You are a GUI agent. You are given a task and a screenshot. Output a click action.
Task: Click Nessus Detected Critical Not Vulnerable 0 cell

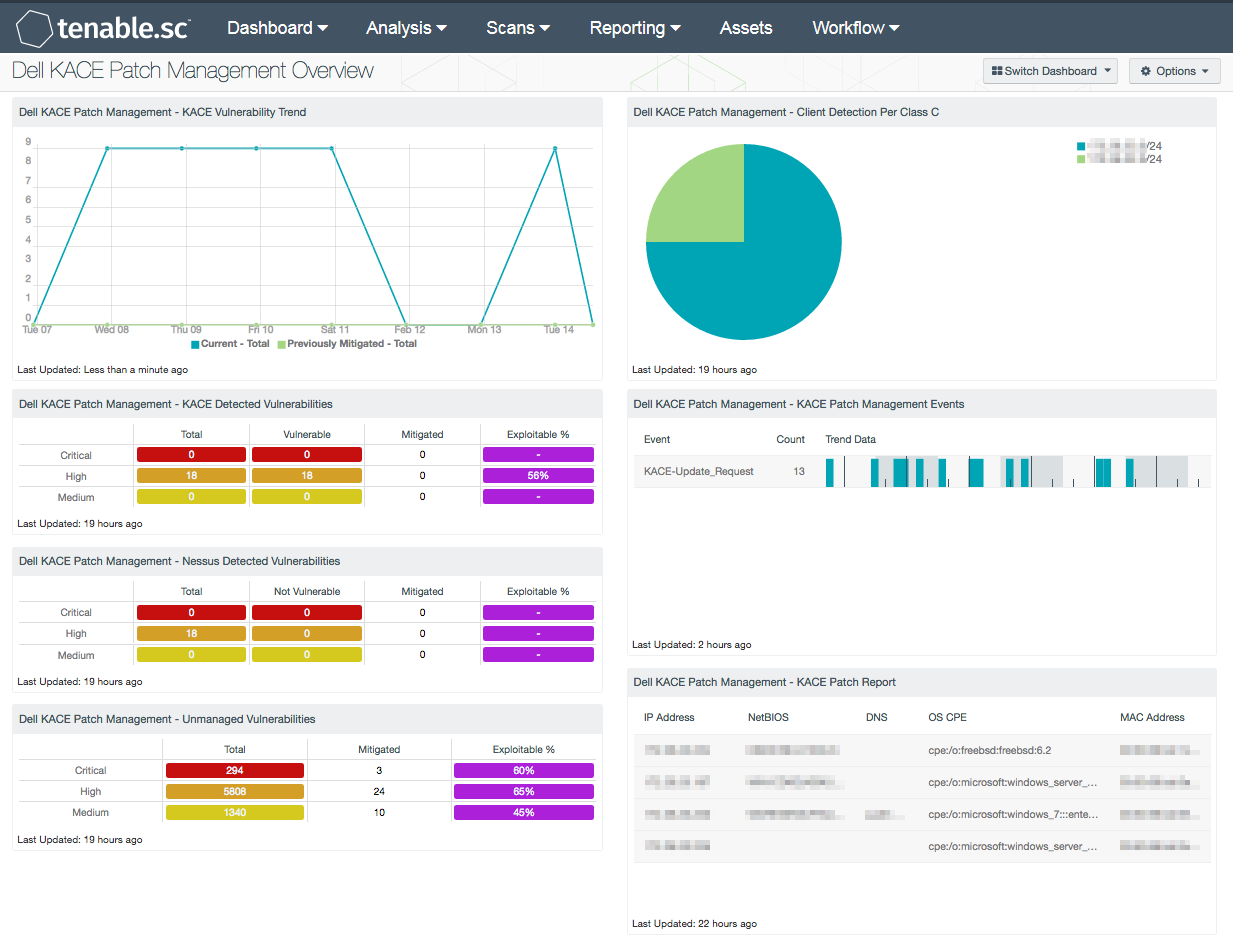tap(307, 612)
